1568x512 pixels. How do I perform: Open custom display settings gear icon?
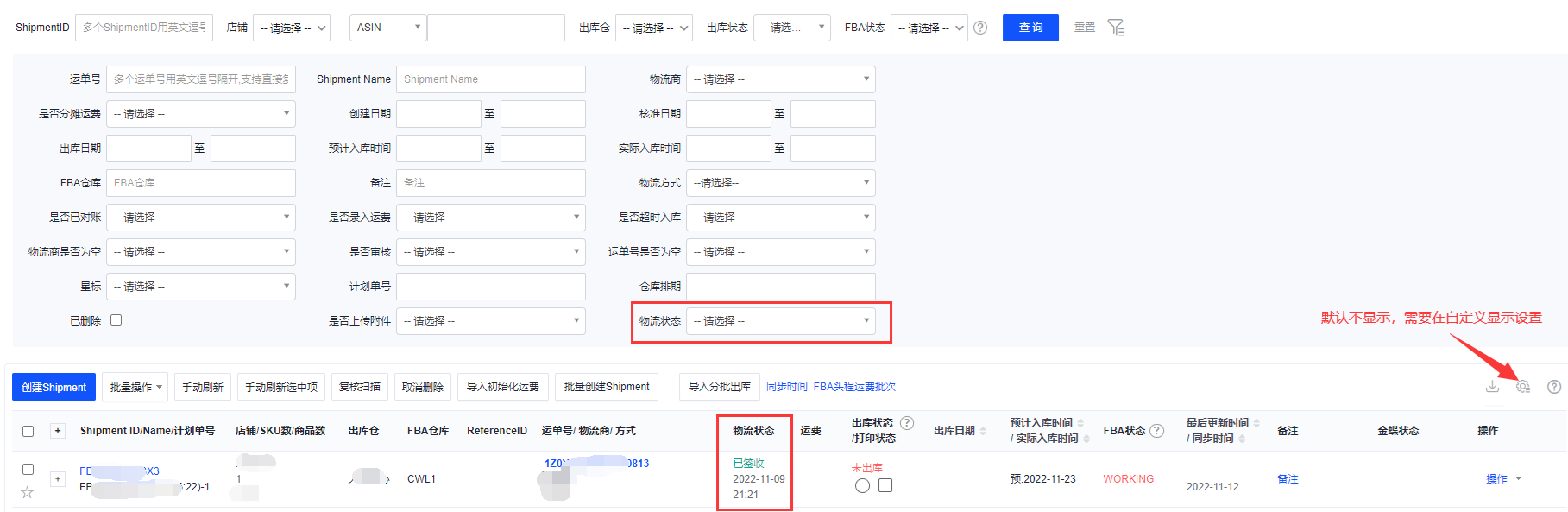(x=1523, y=387)
